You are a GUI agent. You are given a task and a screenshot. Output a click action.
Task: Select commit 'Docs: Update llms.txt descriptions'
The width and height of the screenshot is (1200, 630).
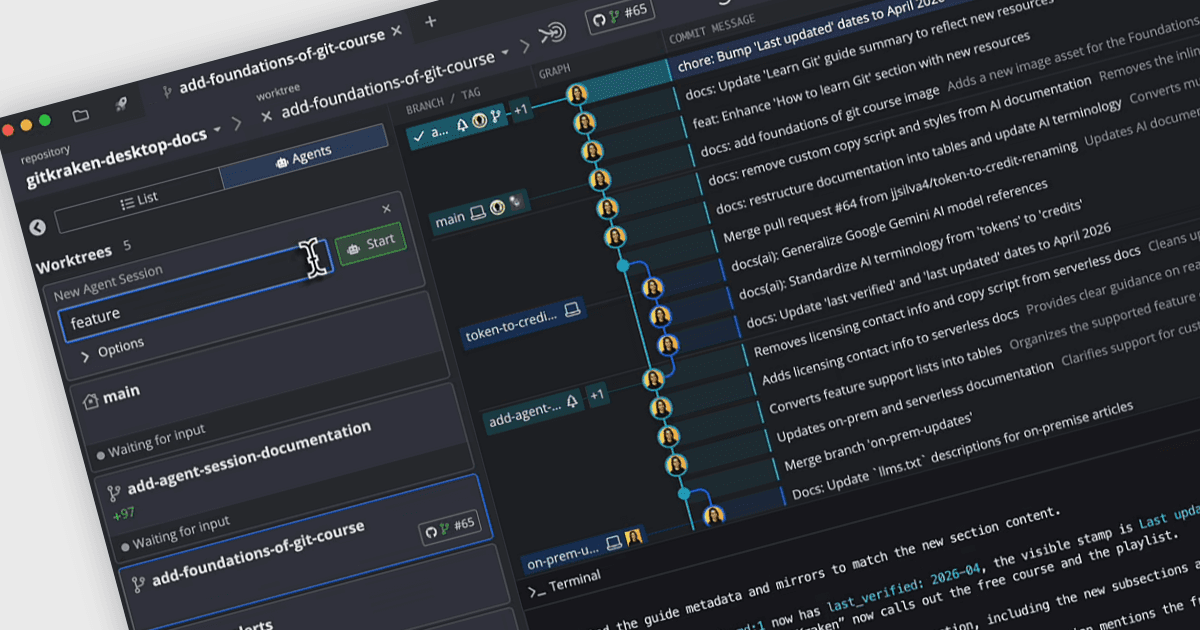coord(961,448)
